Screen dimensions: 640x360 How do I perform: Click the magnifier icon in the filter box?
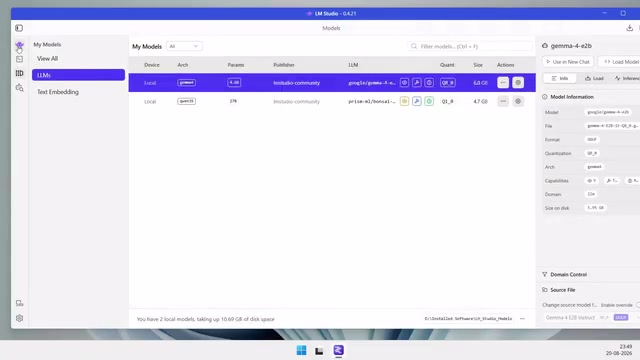pos(414,46)
